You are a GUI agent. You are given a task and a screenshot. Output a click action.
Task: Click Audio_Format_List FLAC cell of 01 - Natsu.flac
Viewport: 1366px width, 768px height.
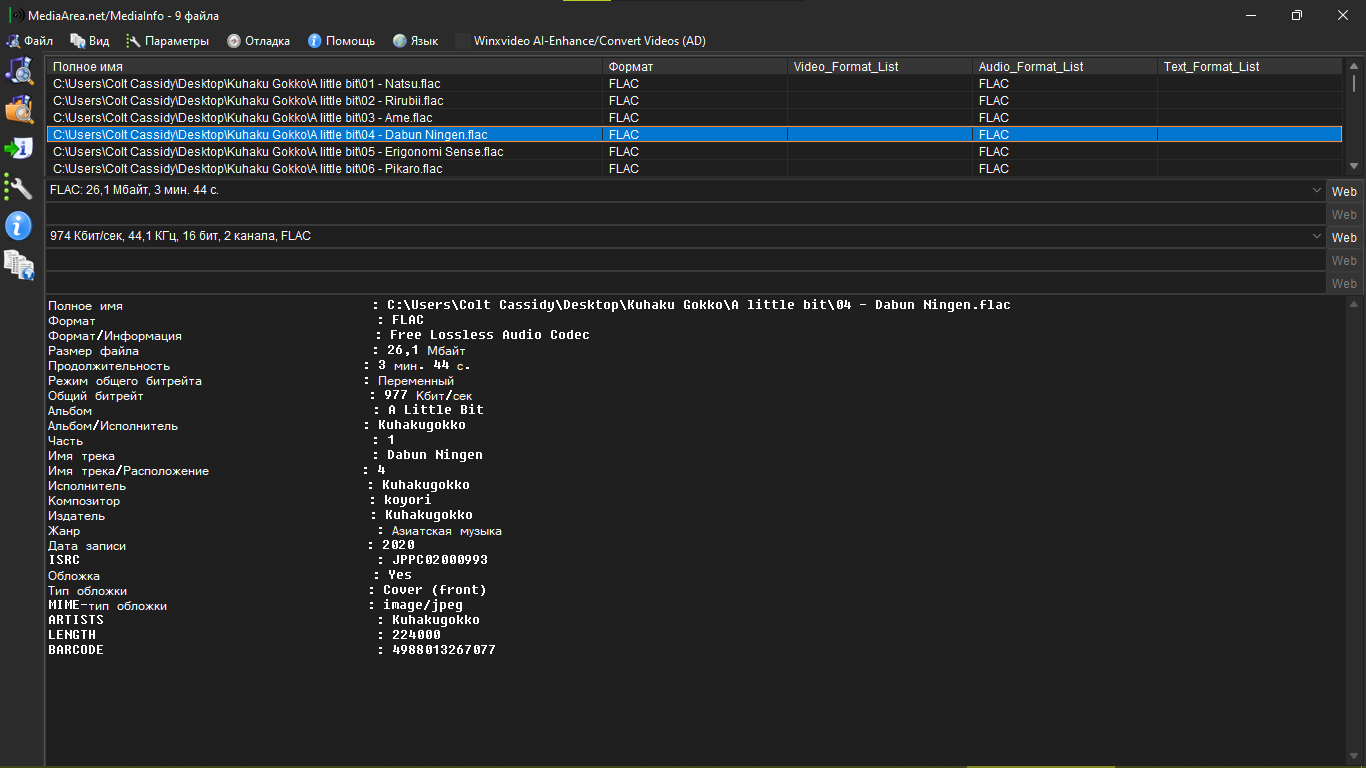pos(1065,84)
